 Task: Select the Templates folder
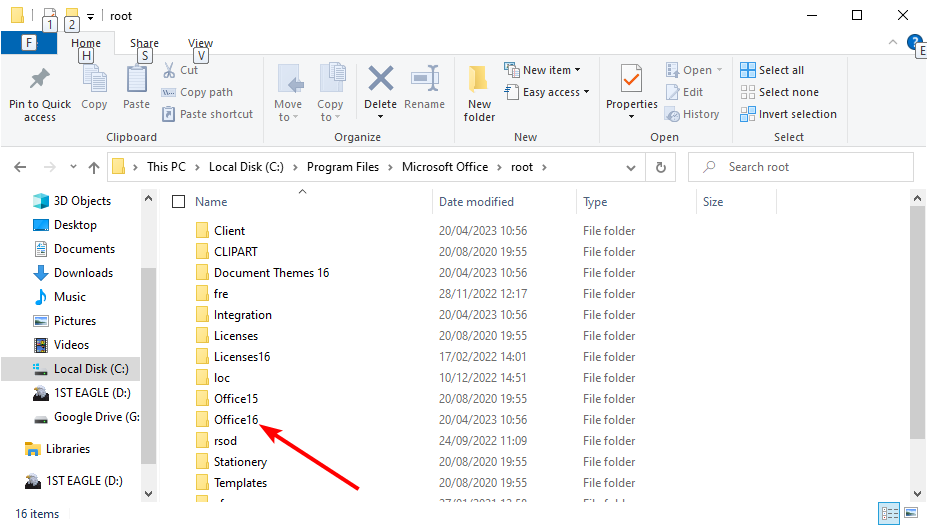point(240,483)
